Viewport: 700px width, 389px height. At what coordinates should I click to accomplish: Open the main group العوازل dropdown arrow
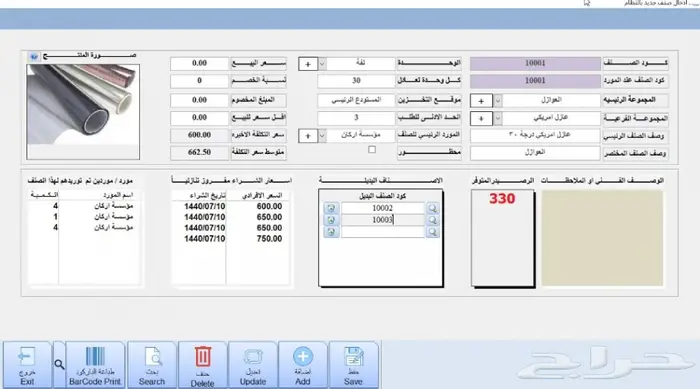click(x=498, y=101)
